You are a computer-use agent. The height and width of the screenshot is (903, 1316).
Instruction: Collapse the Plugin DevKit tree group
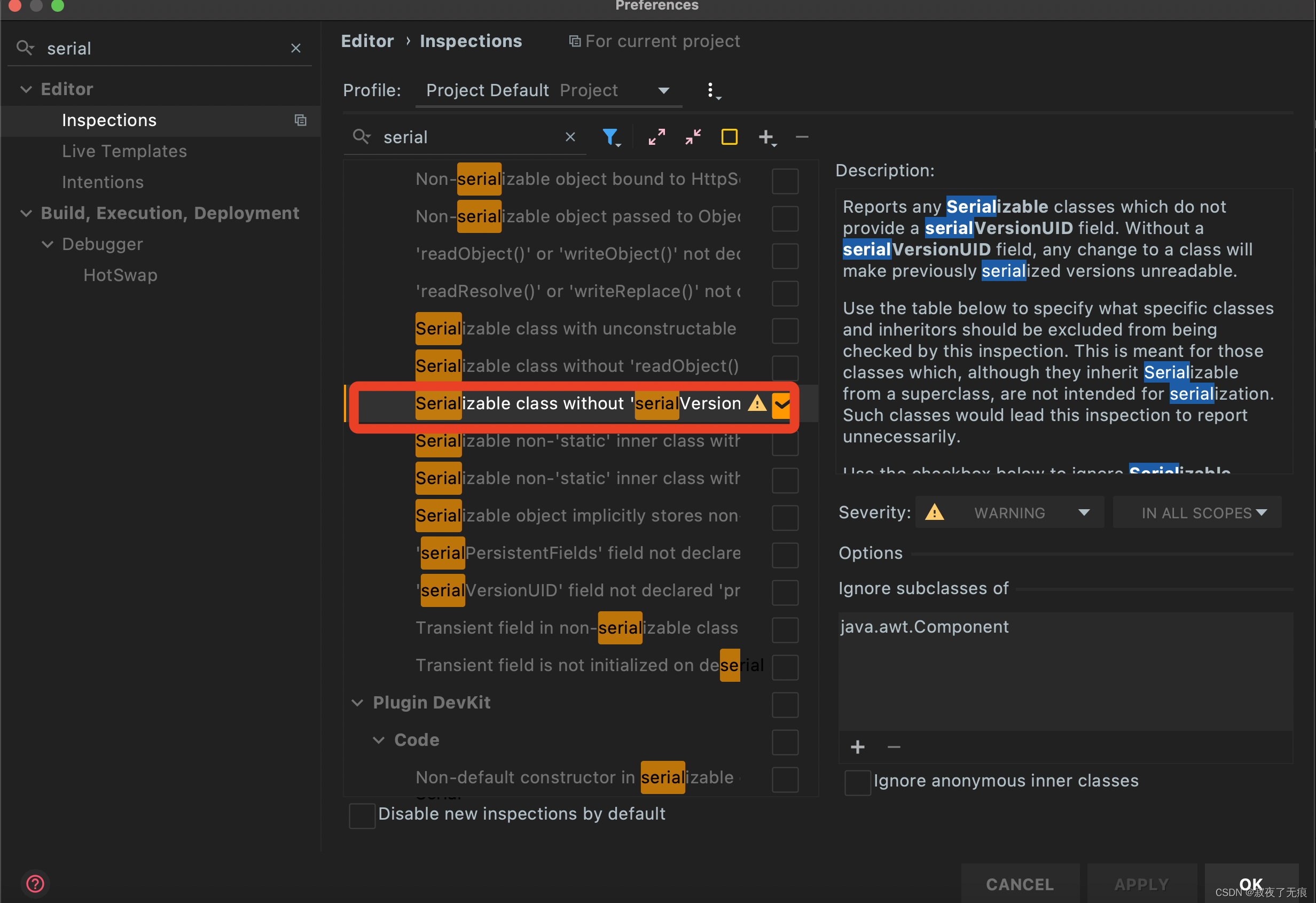357,703
